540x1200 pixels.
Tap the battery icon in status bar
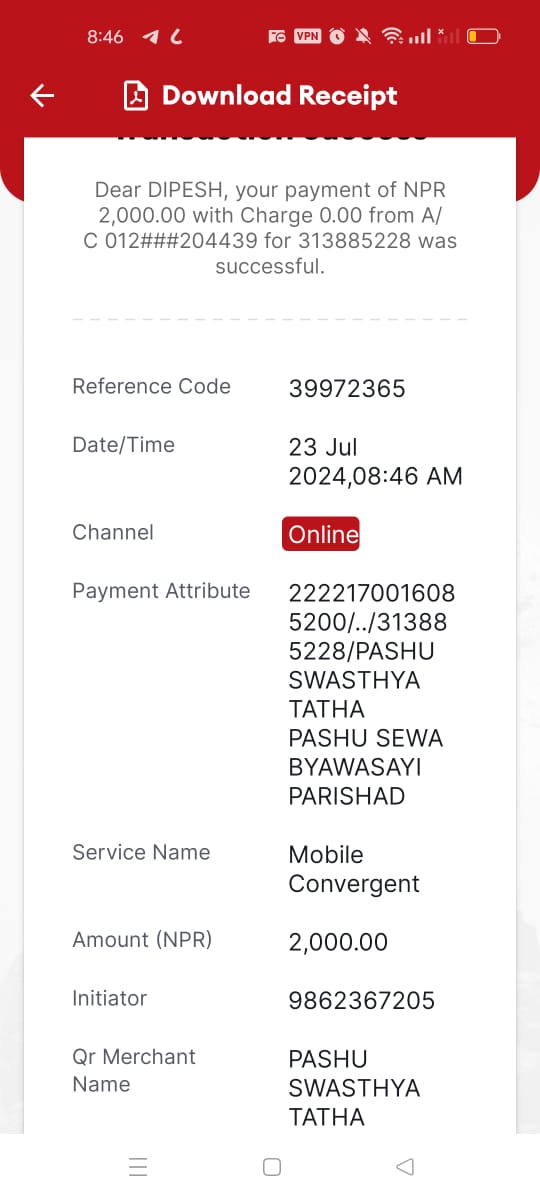pos(483,36)
